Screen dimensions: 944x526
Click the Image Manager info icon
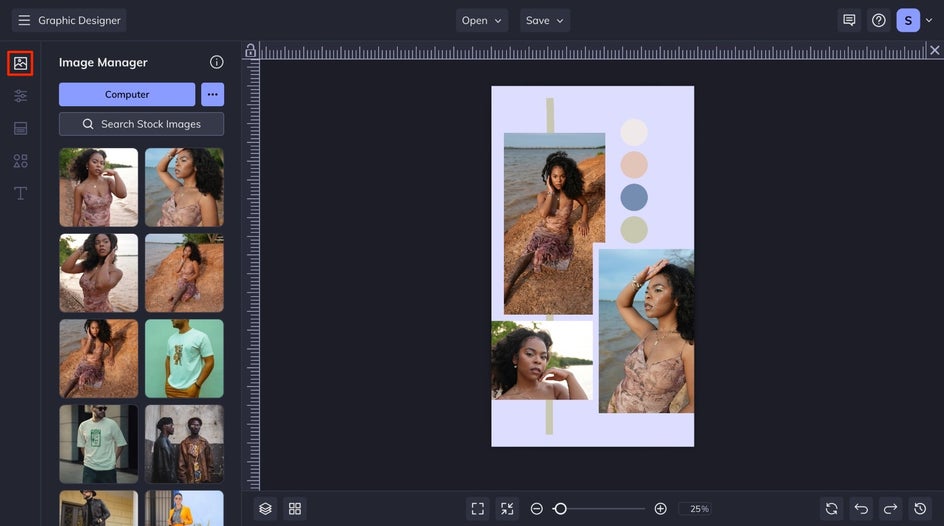[217, 62]
